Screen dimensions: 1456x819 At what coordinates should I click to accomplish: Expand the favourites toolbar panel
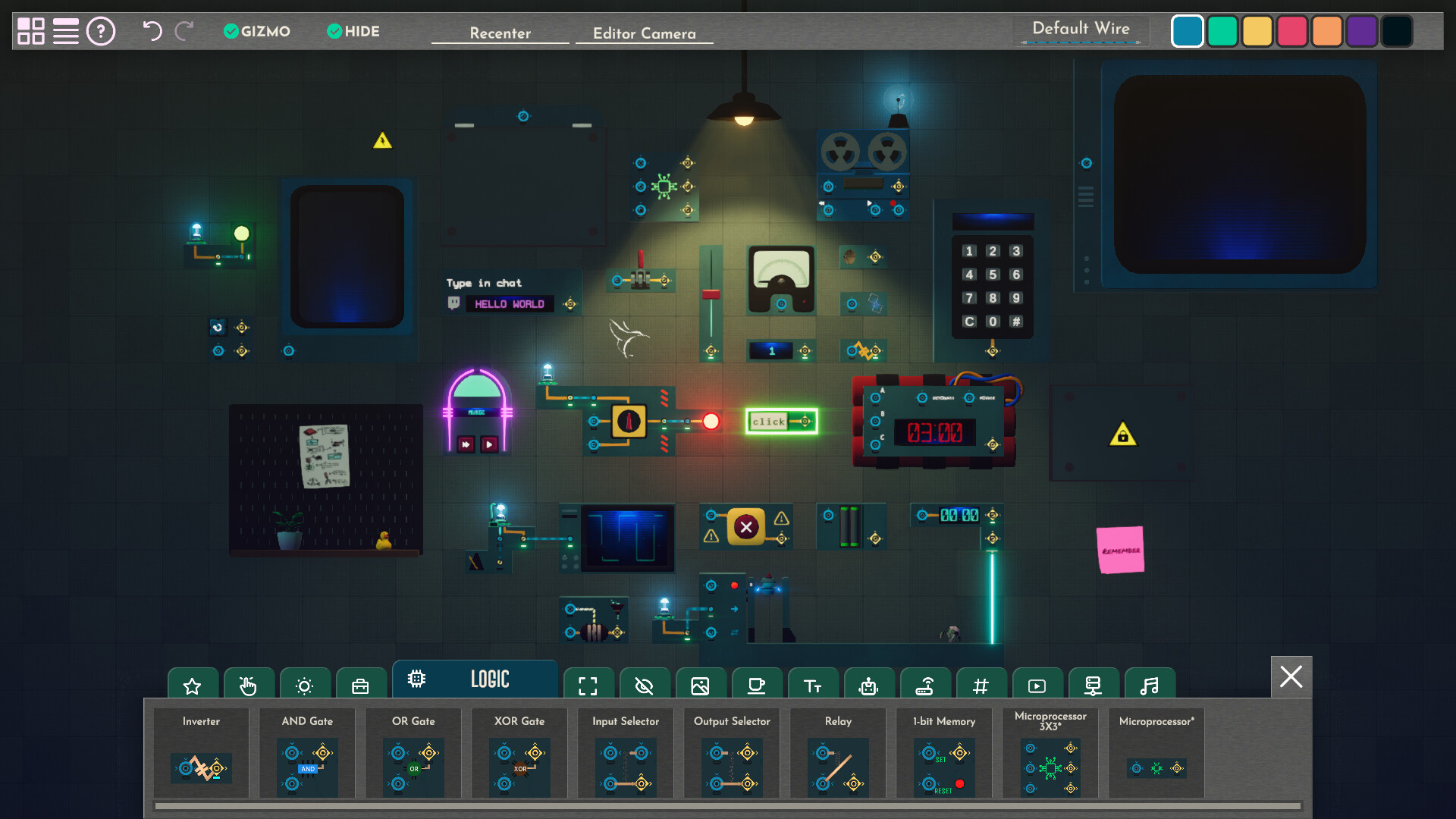tap(191, 685)
